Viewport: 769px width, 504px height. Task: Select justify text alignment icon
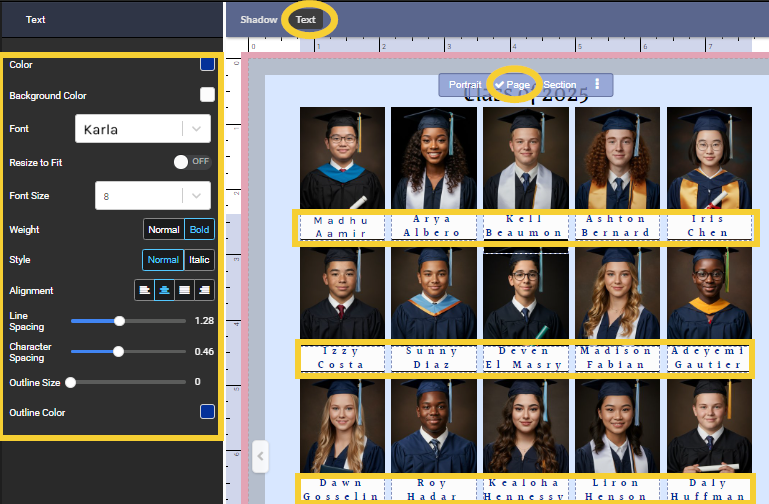(x=184, y=290)
